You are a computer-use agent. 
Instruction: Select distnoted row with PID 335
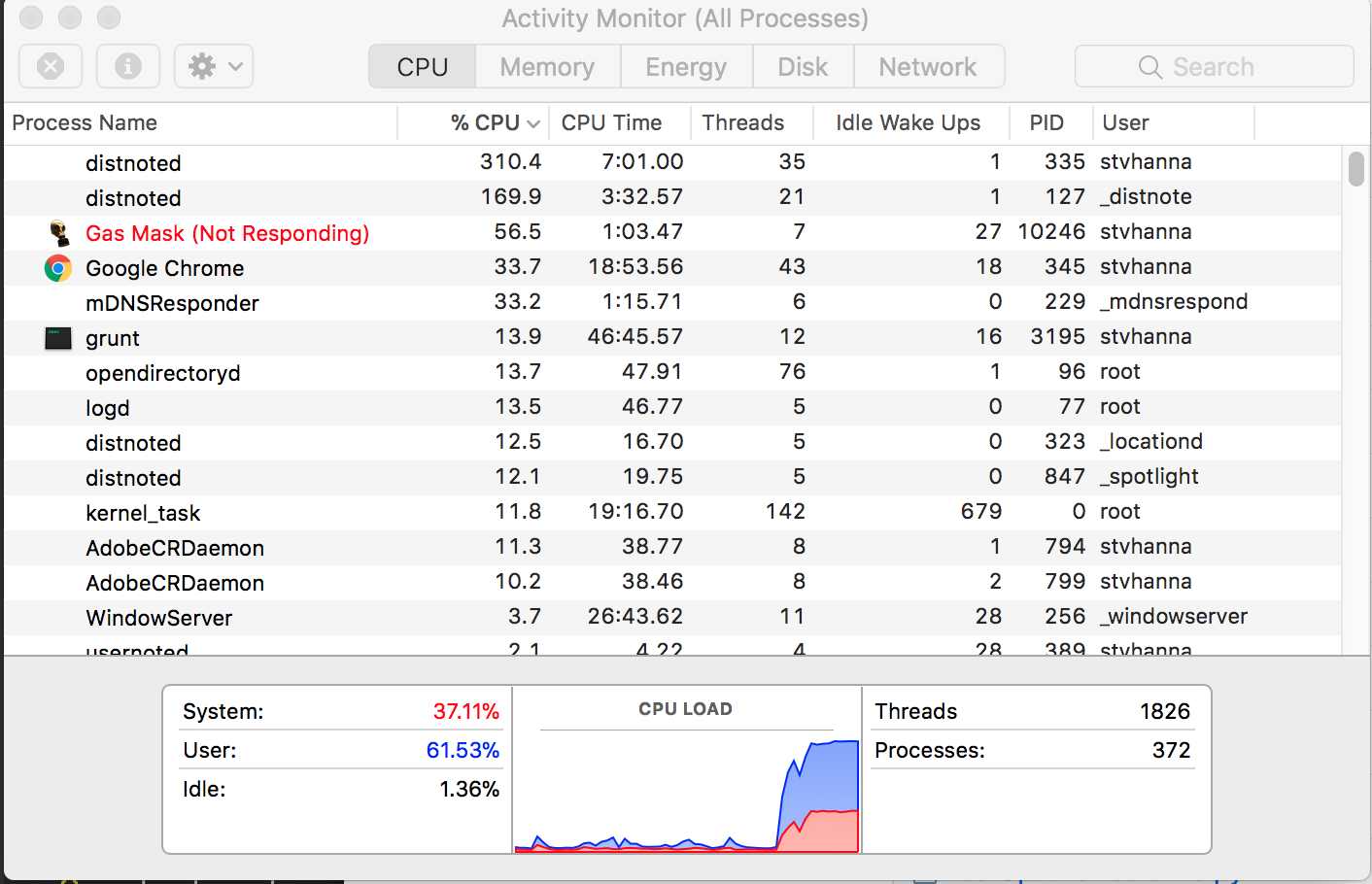(x=672, y=162)
